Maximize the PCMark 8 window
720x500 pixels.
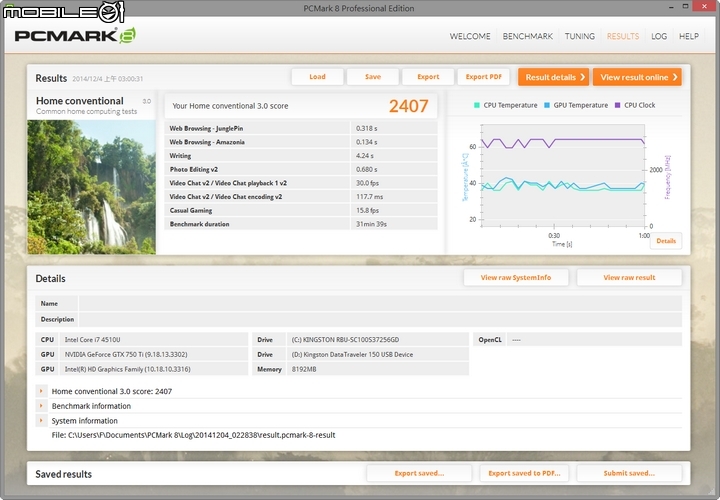[x=685, y=6]
